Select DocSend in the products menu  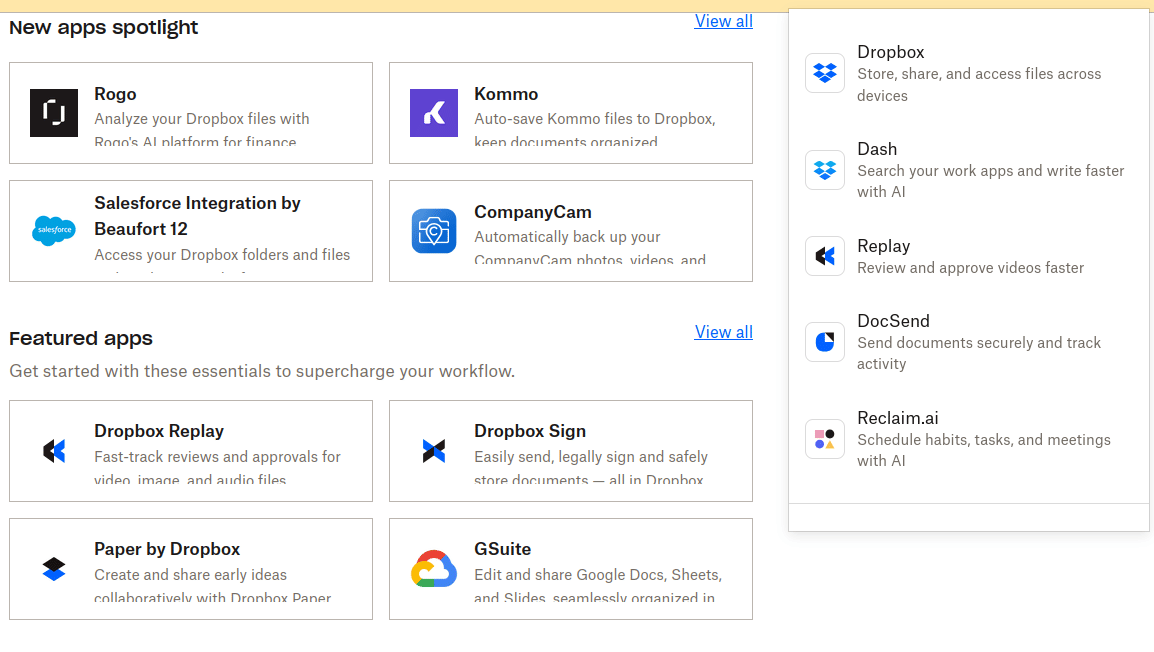click(x=893, y=322)
